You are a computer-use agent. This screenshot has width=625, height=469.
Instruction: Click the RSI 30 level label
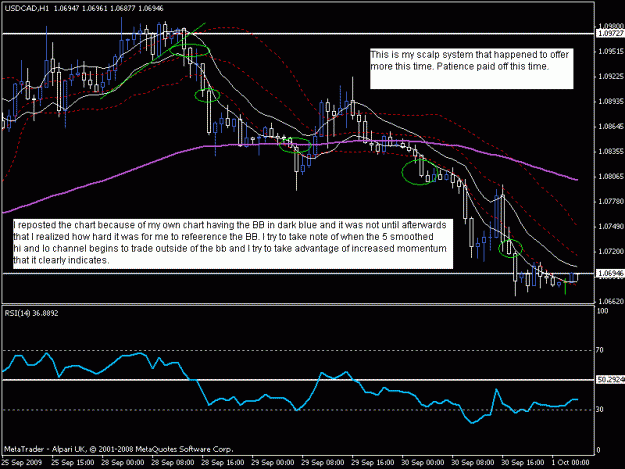(x=600, y=410)
